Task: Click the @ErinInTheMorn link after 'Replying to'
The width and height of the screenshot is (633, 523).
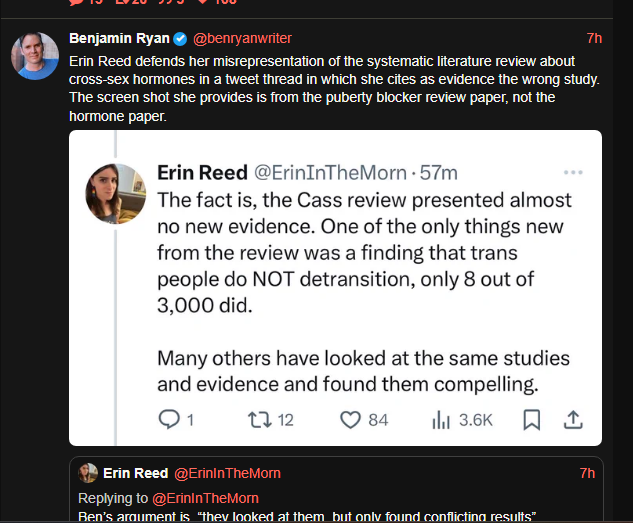Action: (x=205, y=498)
